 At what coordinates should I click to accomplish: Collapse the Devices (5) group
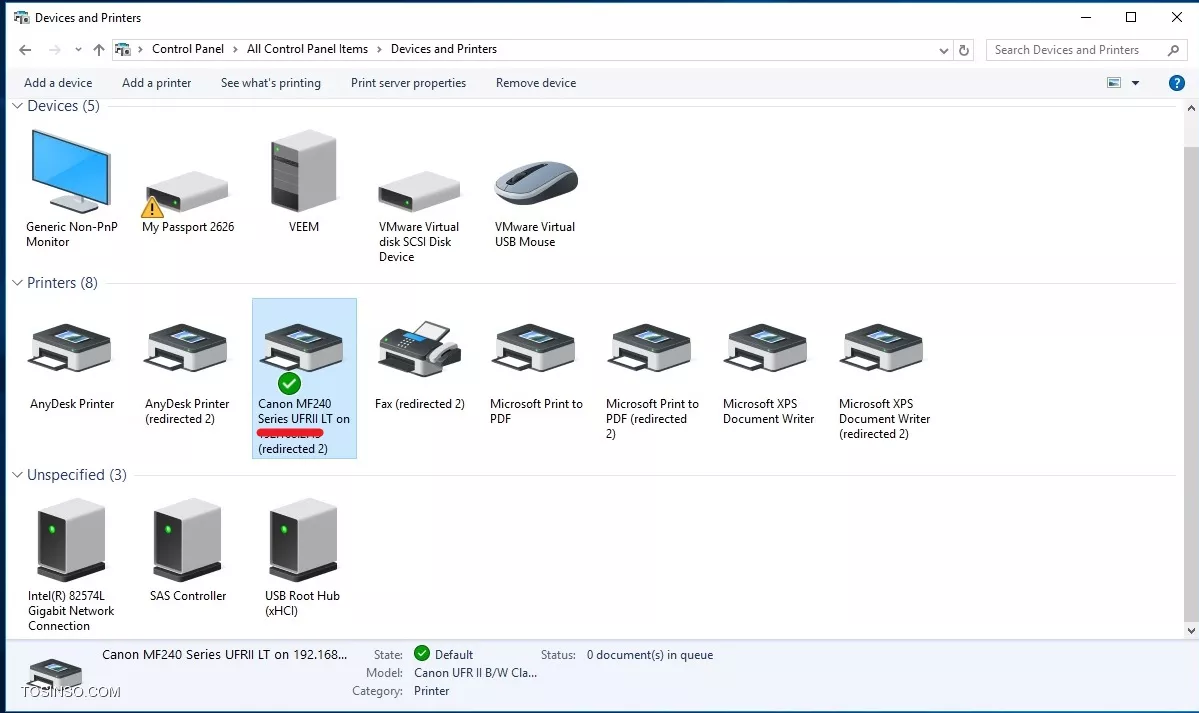pos(18,106)
